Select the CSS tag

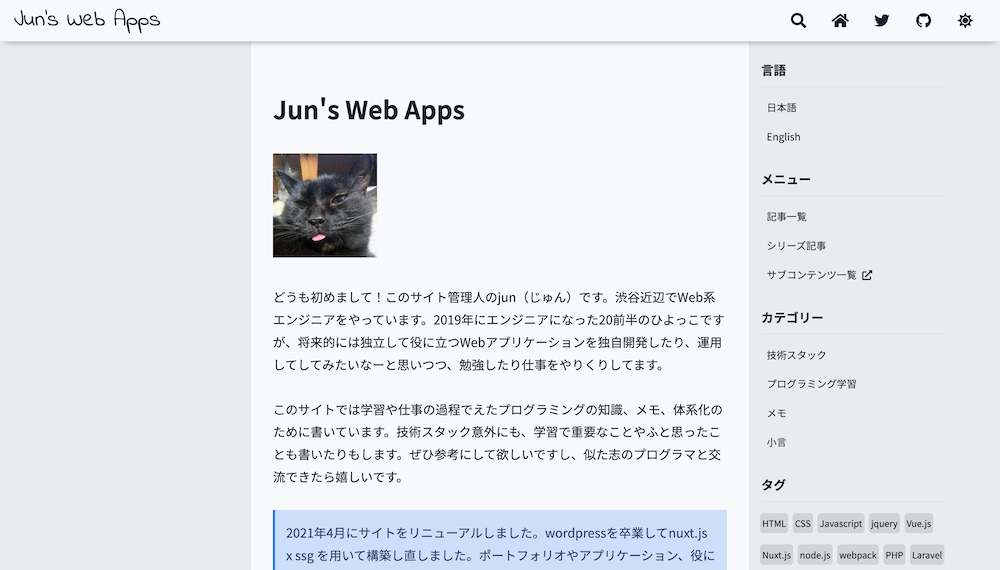pos(803,523)
